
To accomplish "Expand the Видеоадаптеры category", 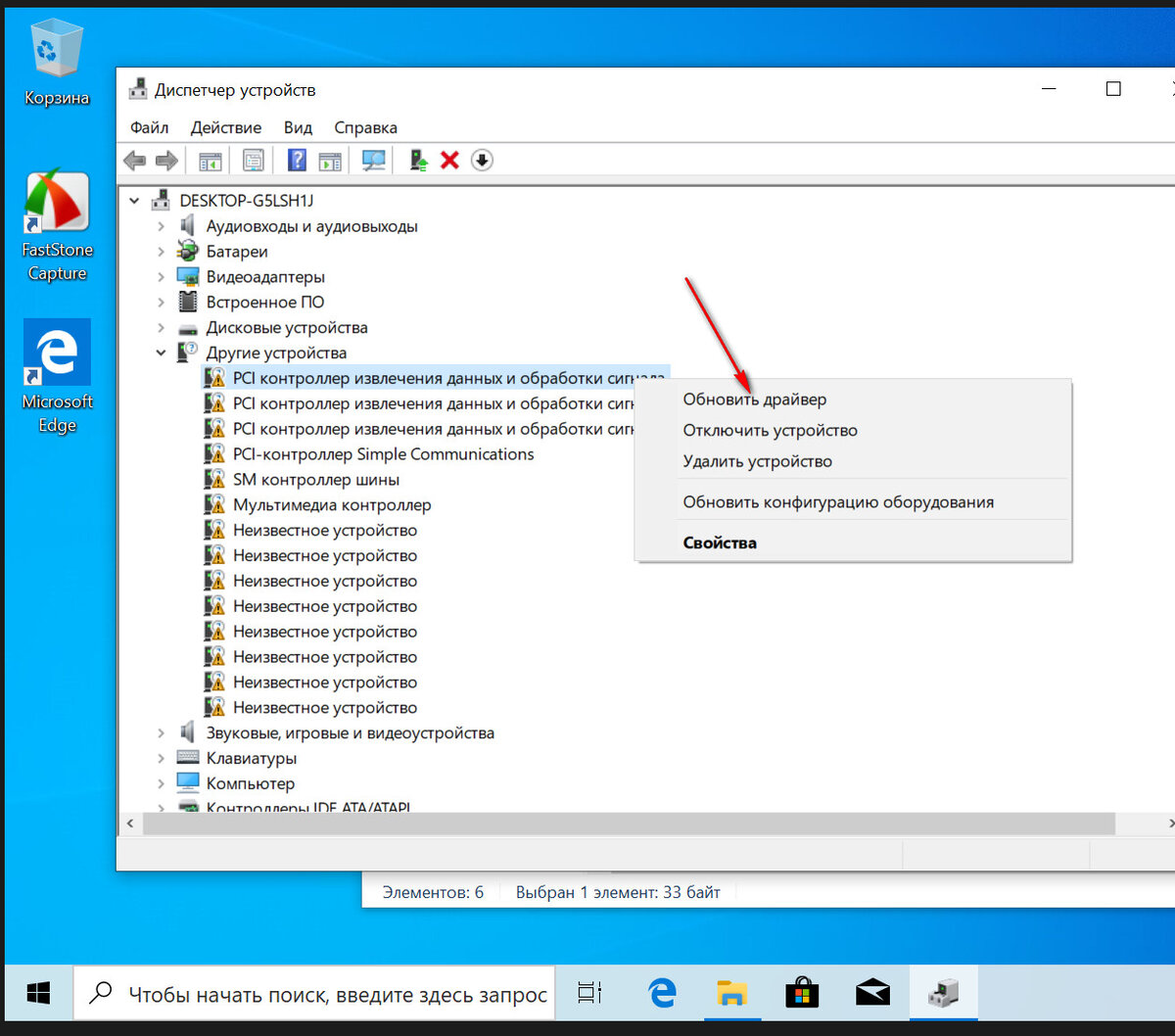I will (161, 277).
